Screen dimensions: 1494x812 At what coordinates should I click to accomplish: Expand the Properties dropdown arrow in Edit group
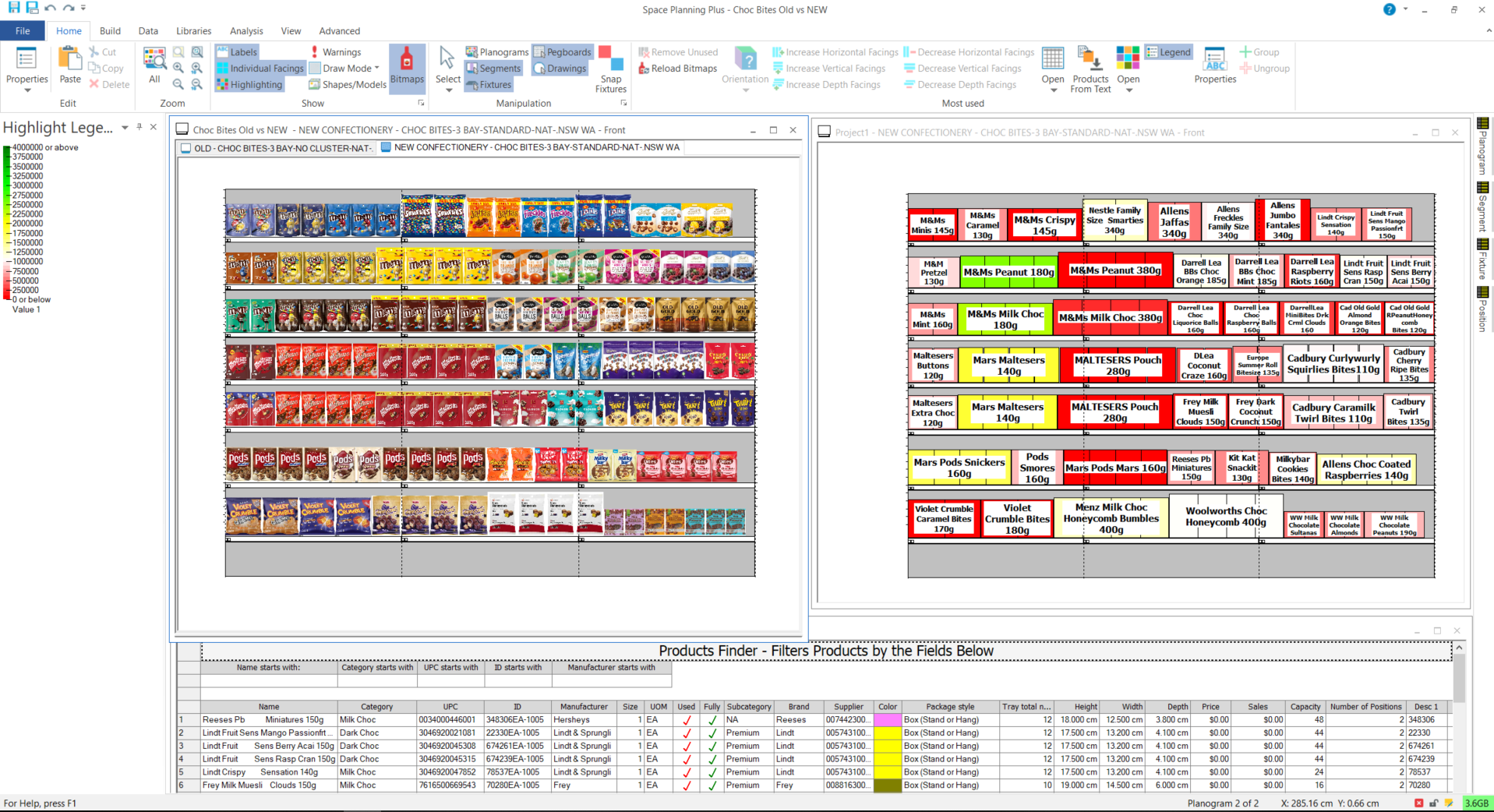27,90
